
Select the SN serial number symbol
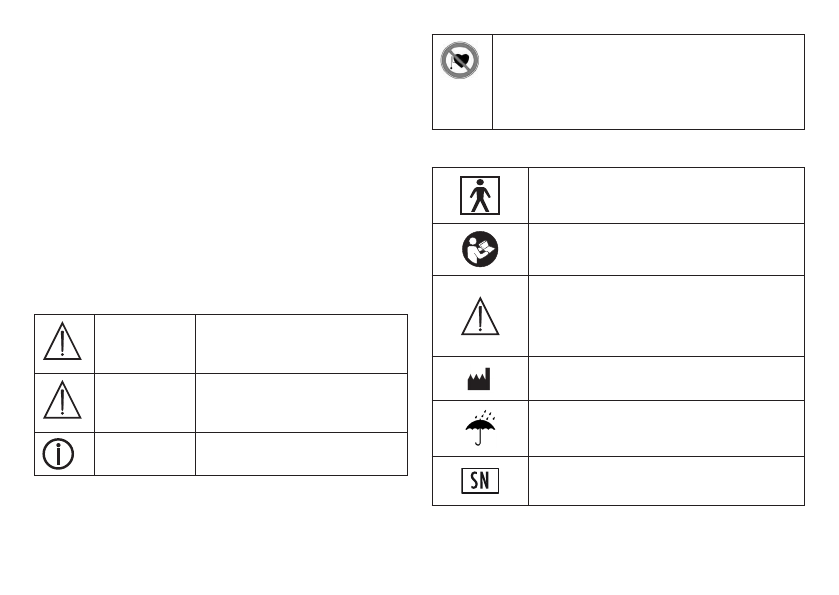coord(480,480)
